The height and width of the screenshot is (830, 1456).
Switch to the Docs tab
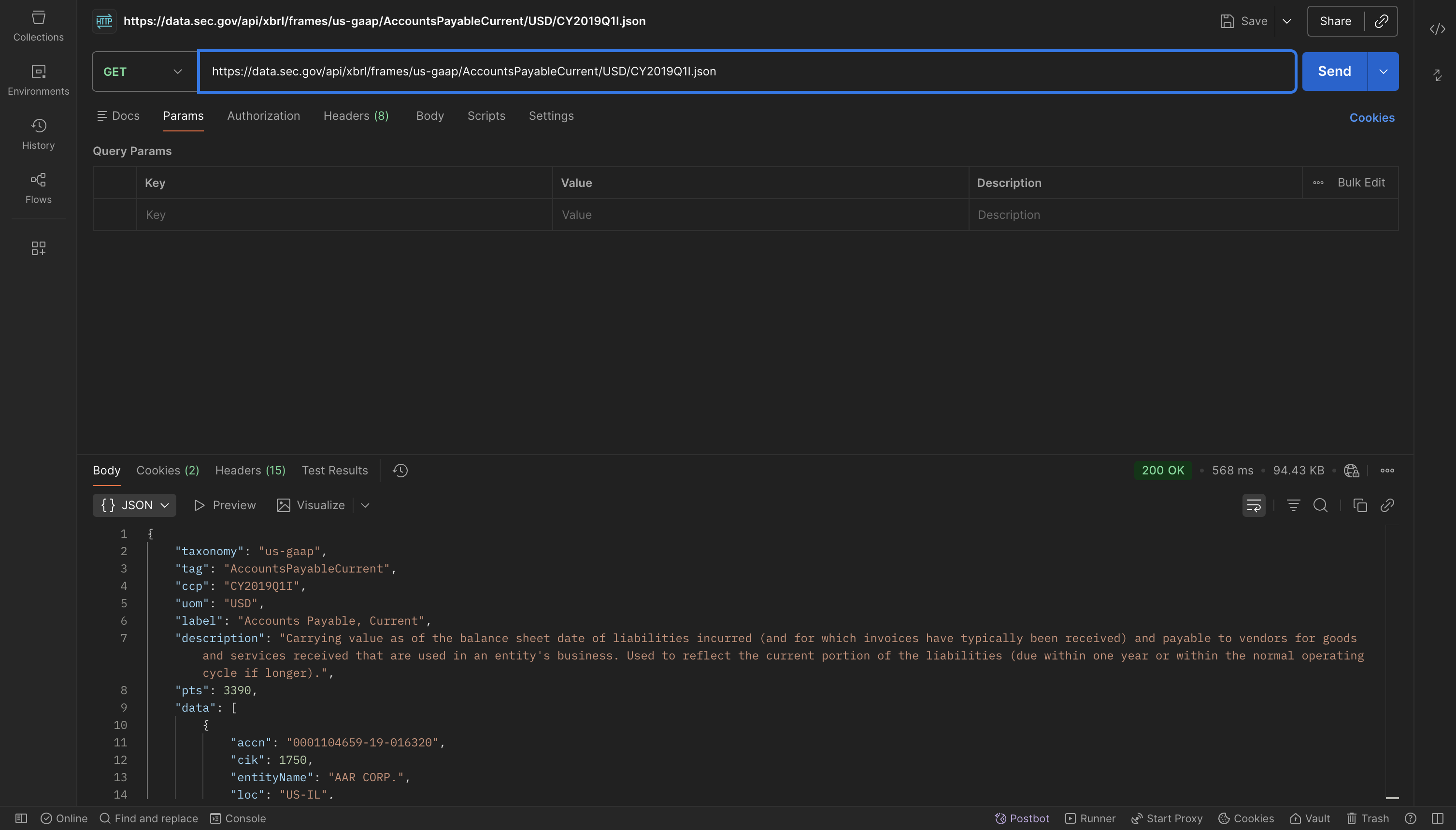click(118, 116)
